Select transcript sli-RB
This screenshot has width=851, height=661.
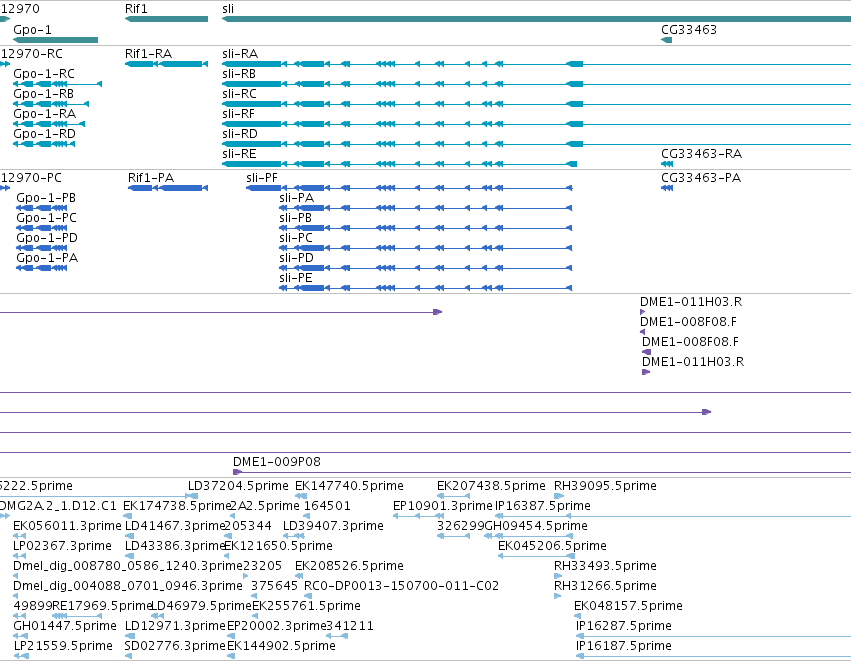[x=239, y=74]
